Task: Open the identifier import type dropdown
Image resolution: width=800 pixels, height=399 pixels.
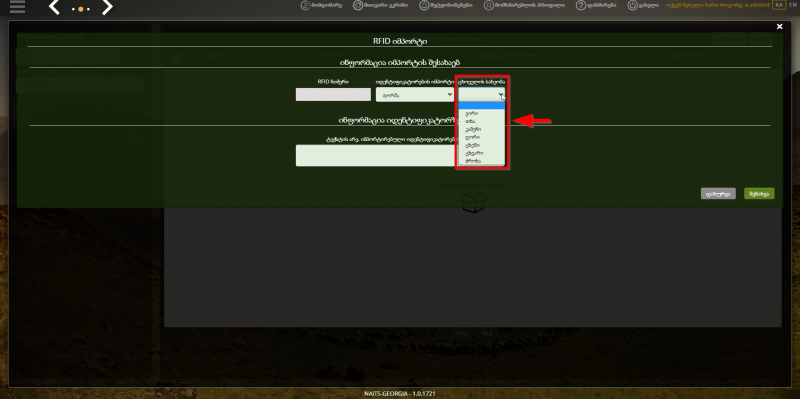Action: (x=415, y=94)
